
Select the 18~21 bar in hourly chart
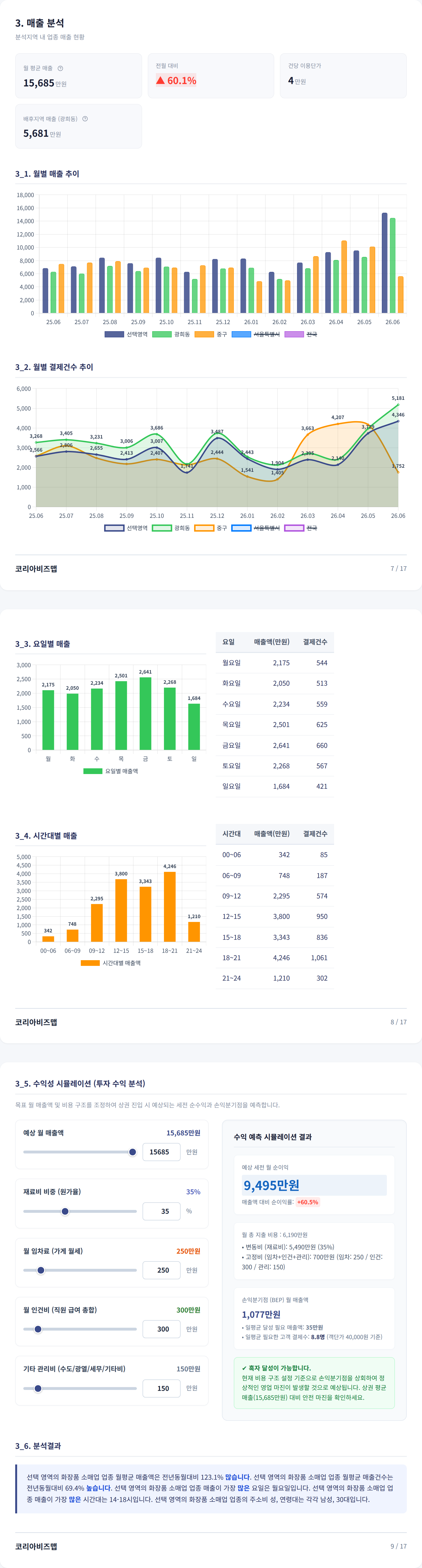(170, 907)
